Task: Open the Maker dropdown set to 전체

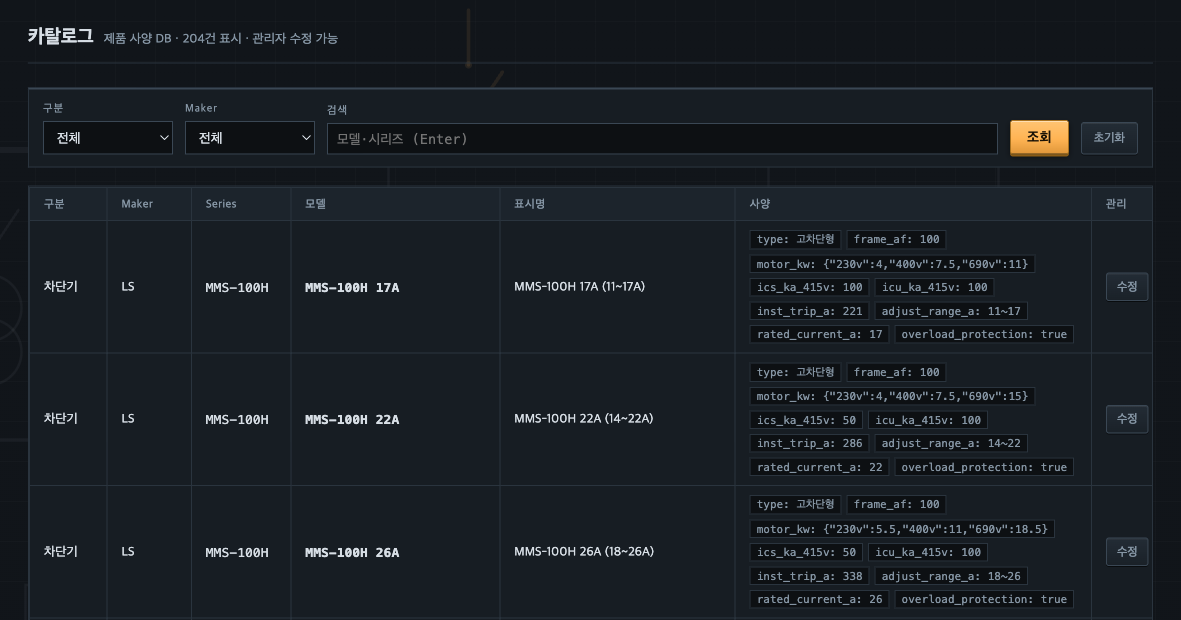Action: 249,138
